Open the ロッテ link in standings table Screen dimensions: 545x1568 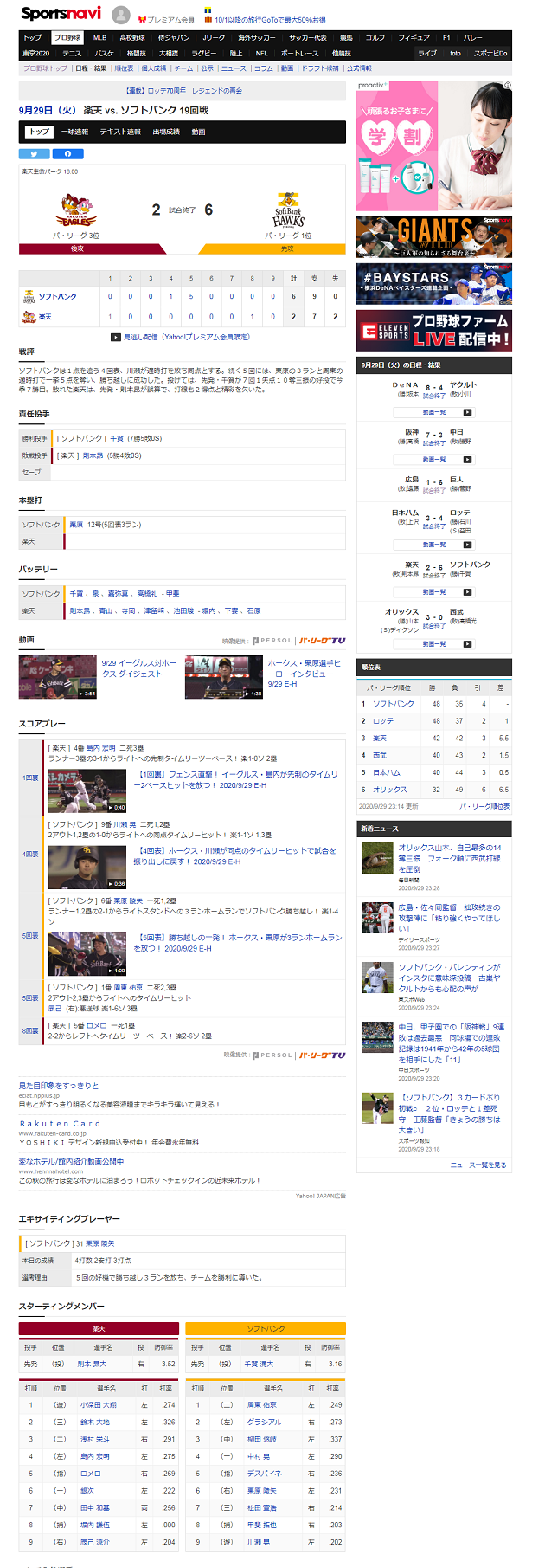383,721
